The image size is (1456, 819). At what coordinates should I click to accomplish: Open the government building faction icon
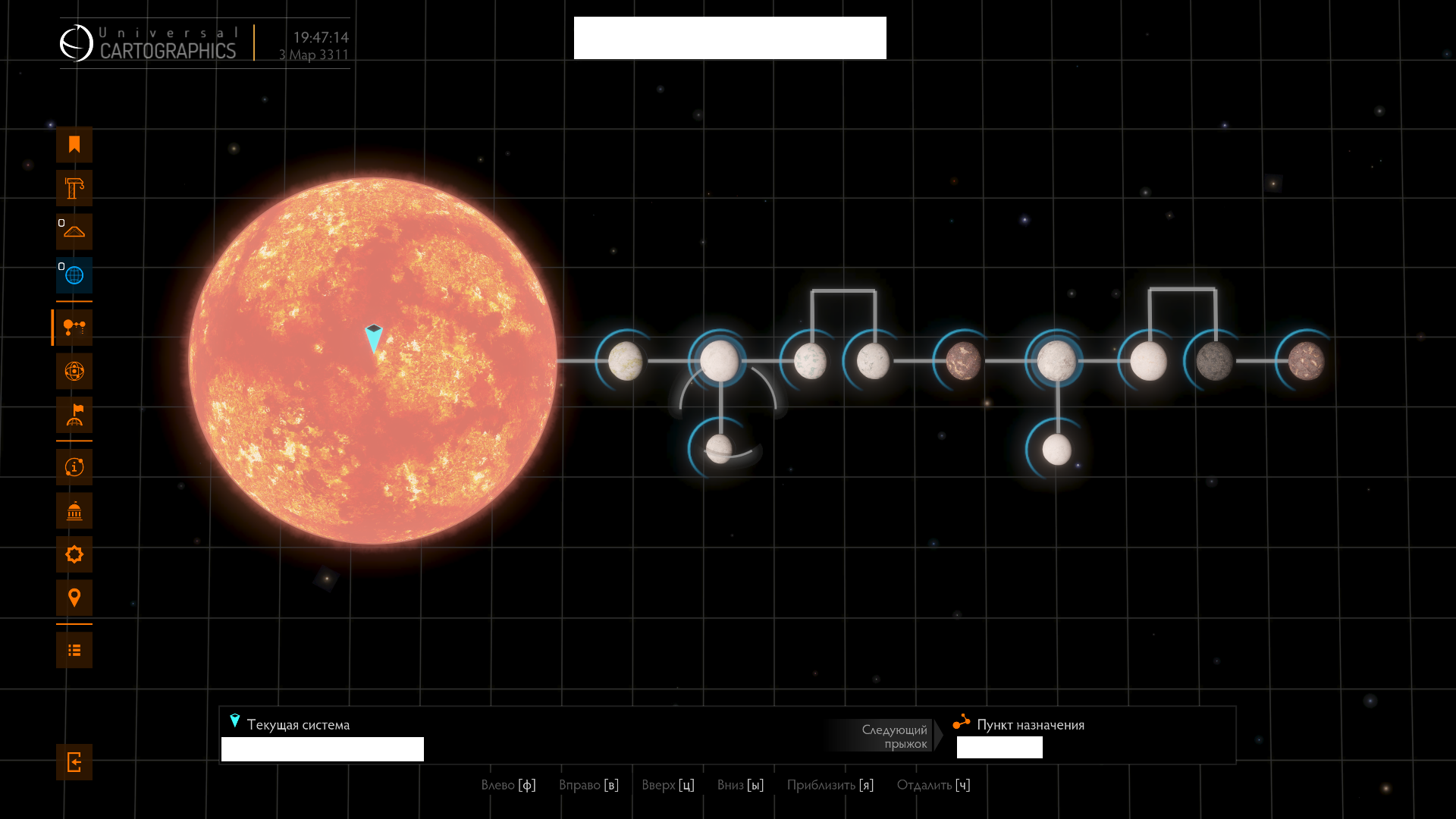(x=74, y=511)
